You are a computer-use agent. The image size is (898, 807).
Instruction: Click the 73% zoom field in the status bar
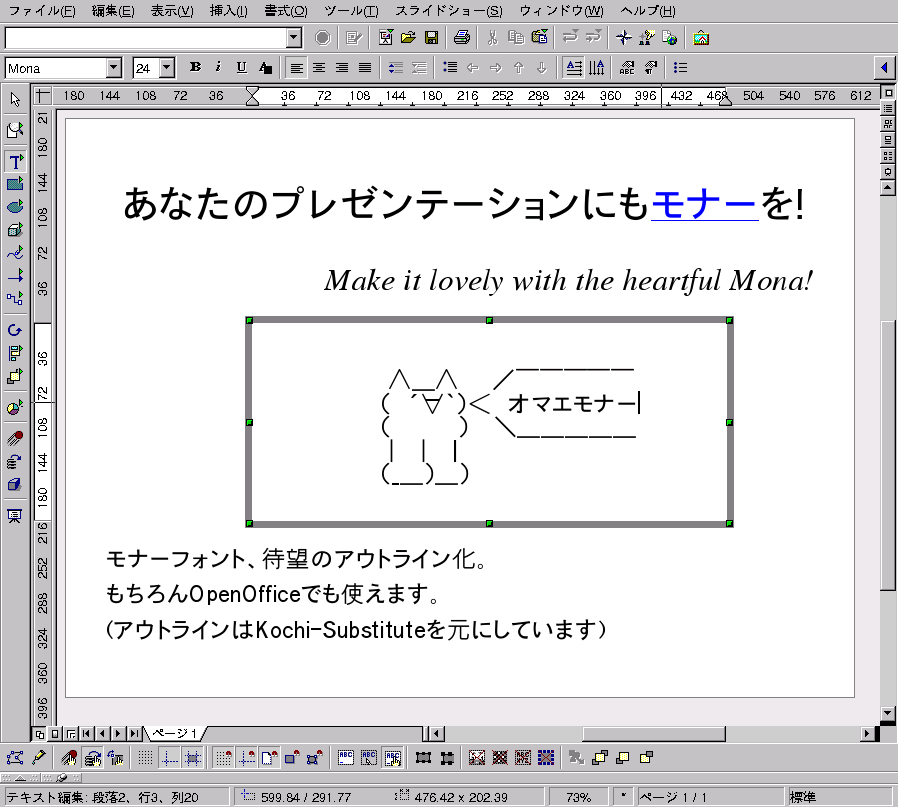point(578,797)
